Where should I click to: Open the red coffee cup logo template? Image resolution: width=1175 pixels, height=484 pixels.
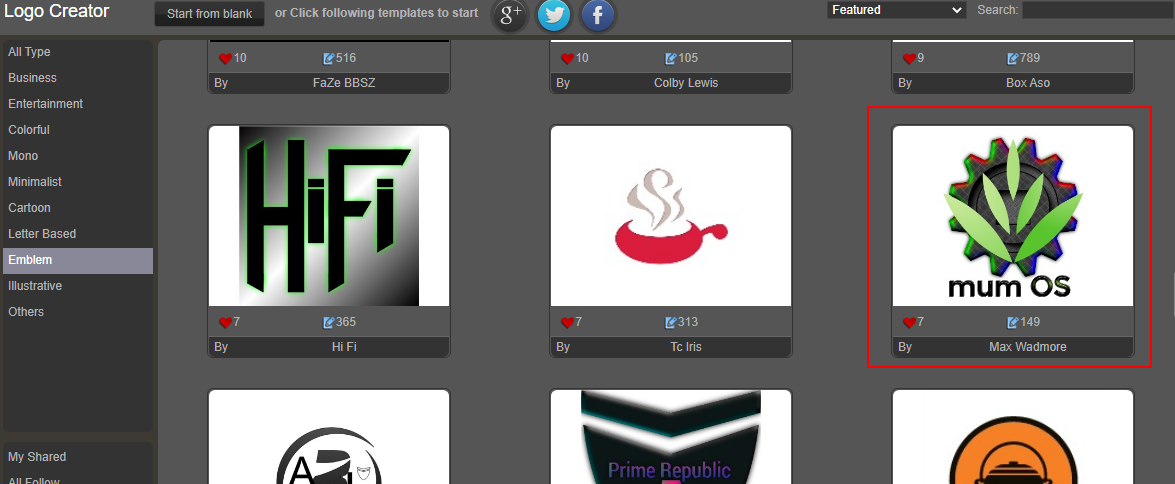coord(671,216)
